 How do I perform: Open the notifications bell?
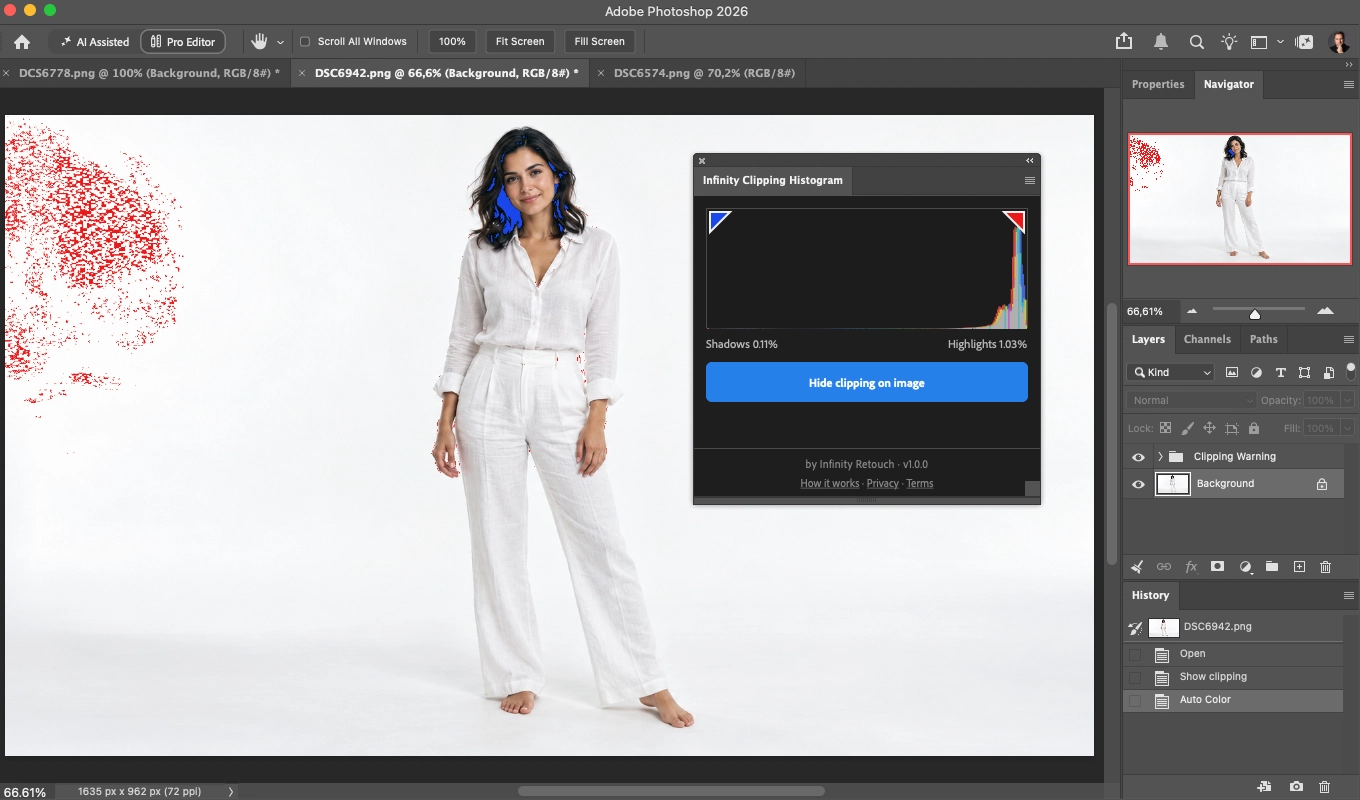[x=1160, y=42]
